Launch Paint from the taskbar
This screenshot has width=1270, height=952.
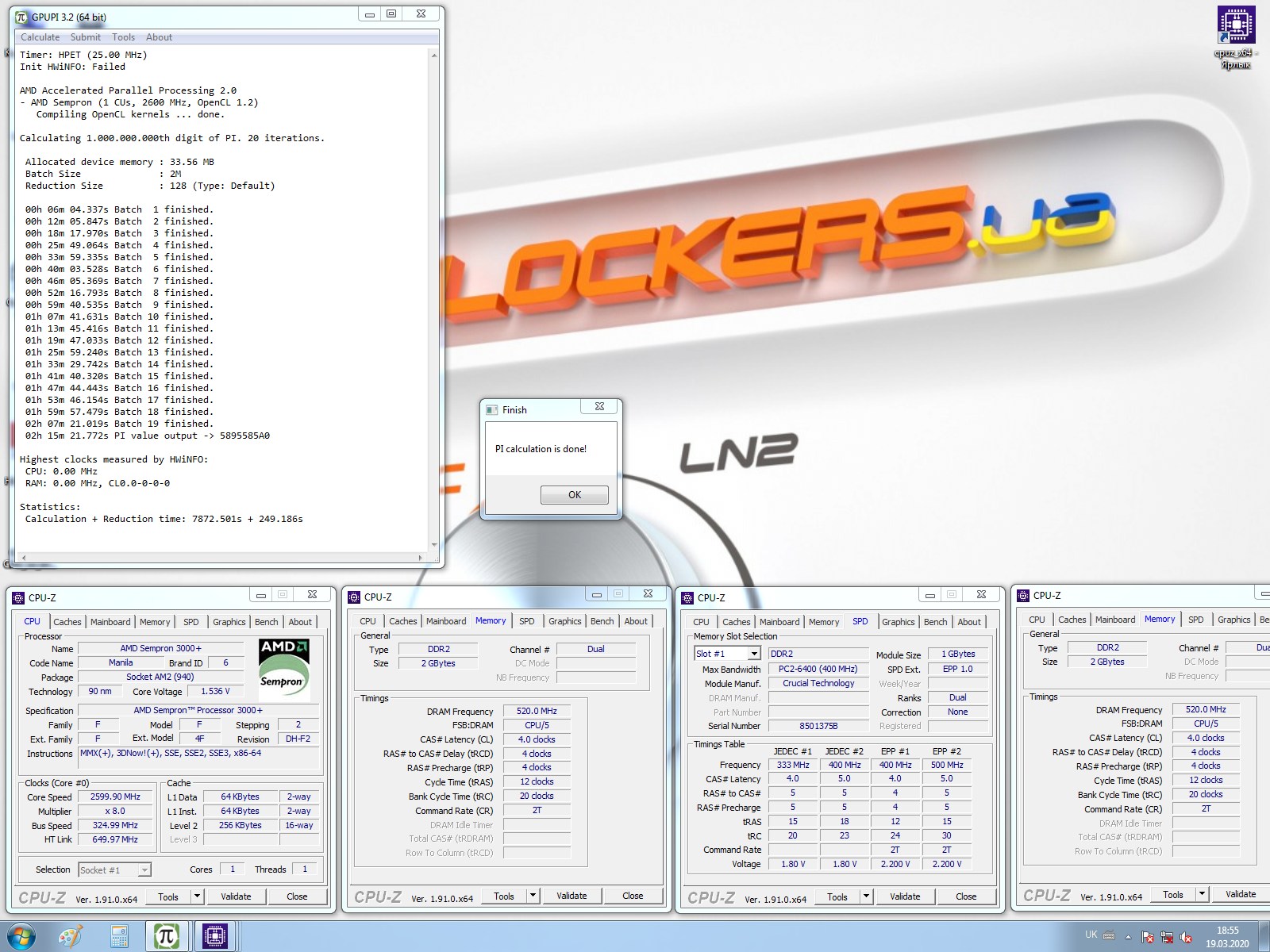(71, 936)
